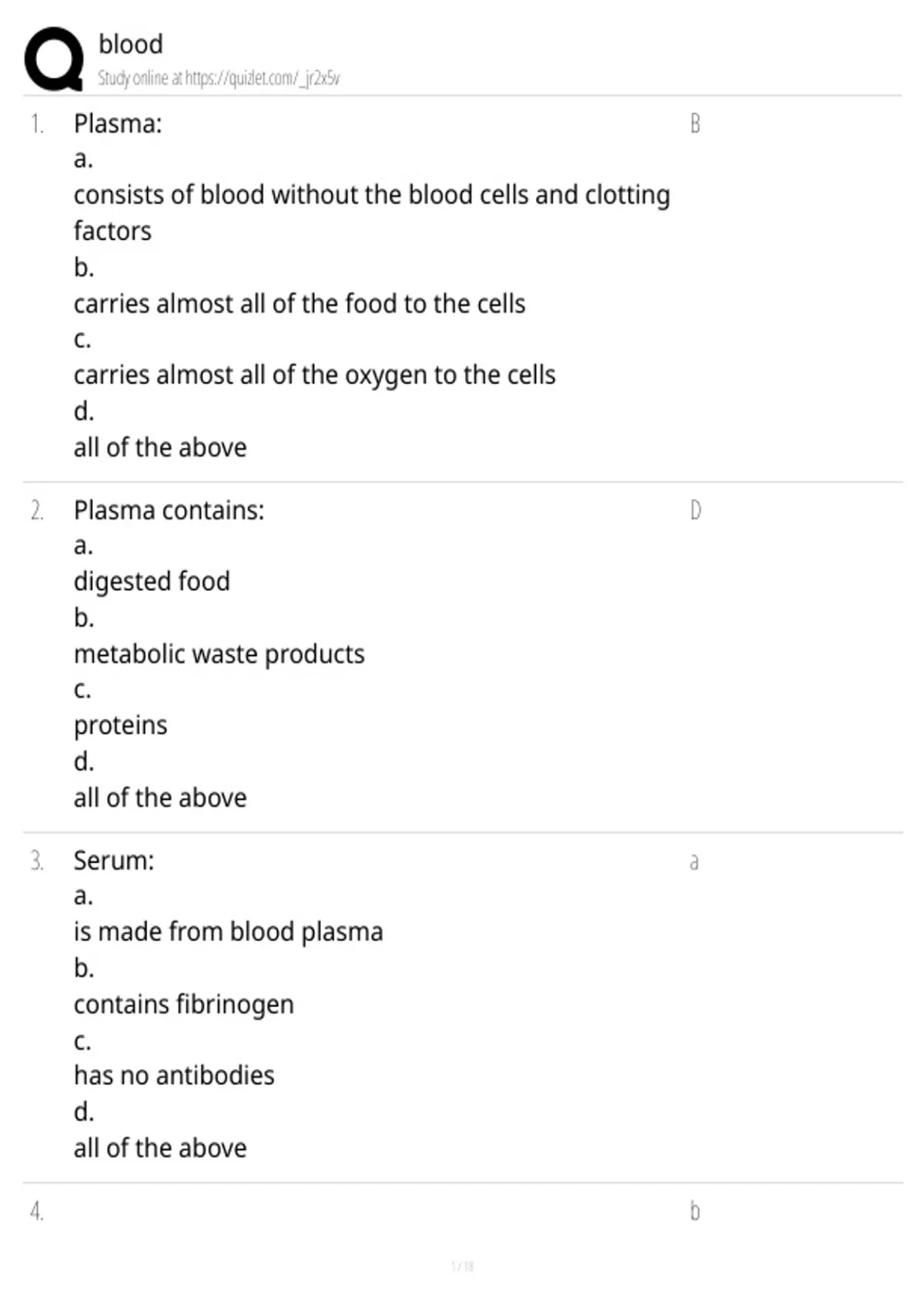This screenshot has width=924, height=1309.
Task: Select option 'carries almost all of the food'
Action: click(x=300, y=303)
